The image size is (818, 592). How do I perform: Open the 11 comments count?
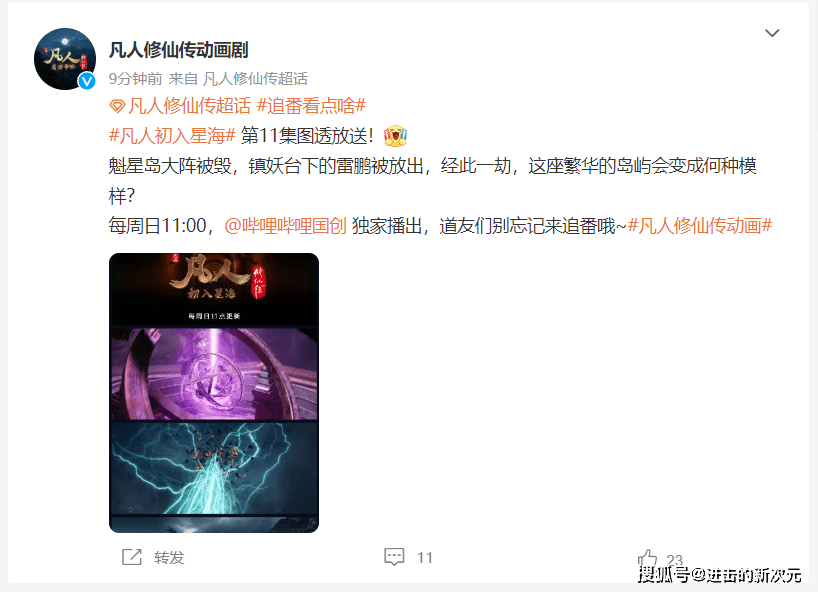[x=425, y=558]
